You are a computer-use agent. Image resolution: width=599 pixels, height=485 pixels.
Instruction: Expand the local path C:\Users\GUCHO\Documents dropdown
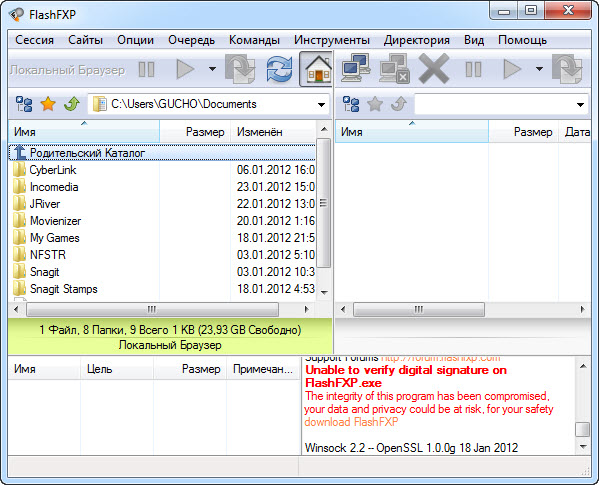click(x=321, y=105)
